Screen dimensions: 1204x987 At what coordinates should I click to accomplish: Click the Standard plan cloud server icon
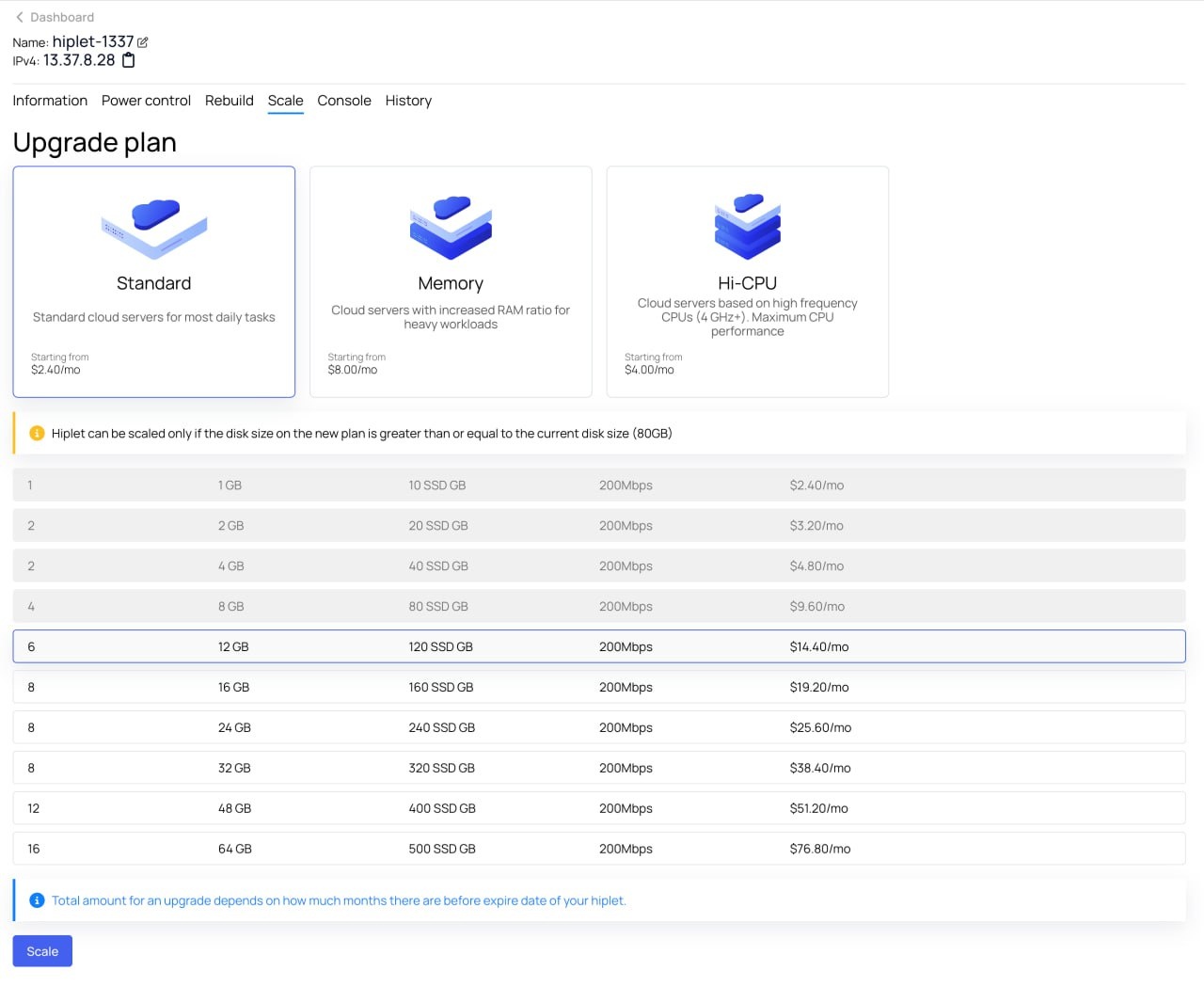[154, 229]
